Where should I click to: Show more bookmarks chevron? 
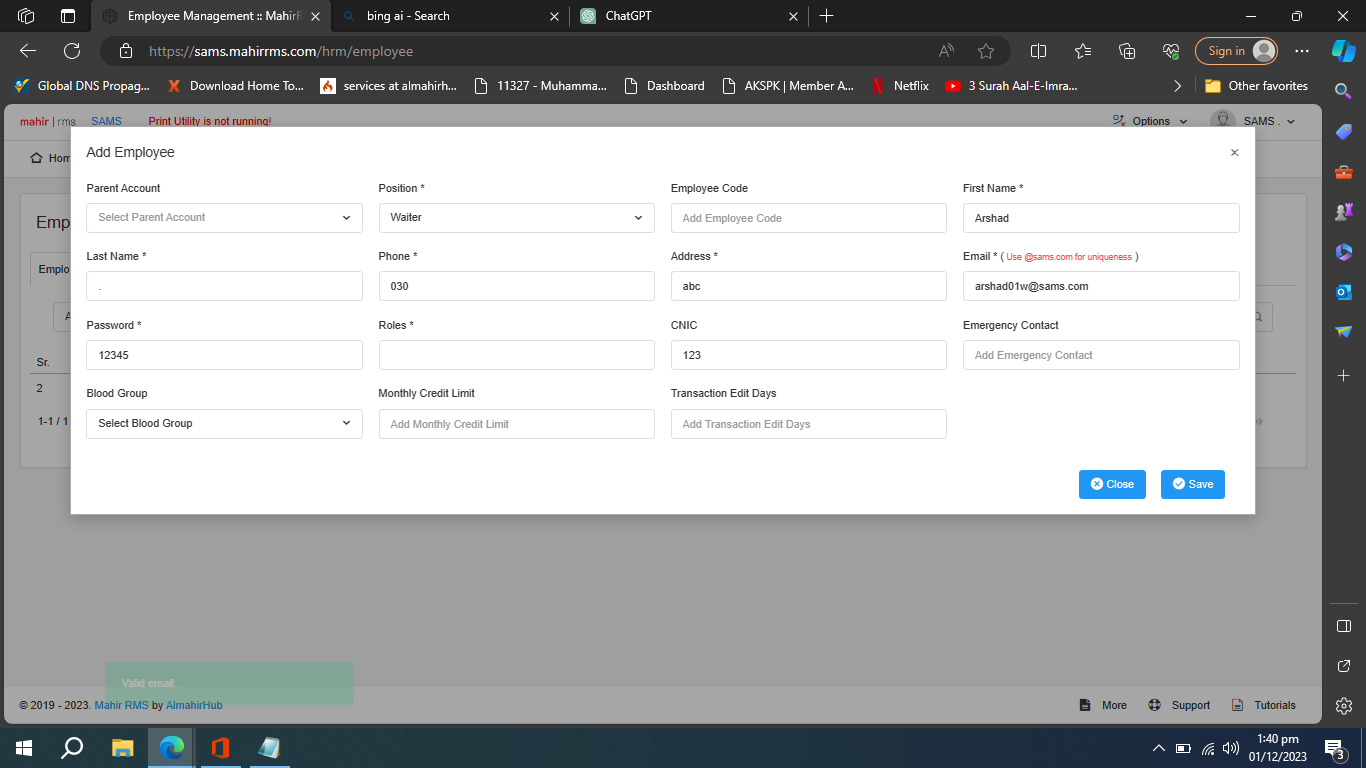pyautogui.click(x=1177, y=86)
